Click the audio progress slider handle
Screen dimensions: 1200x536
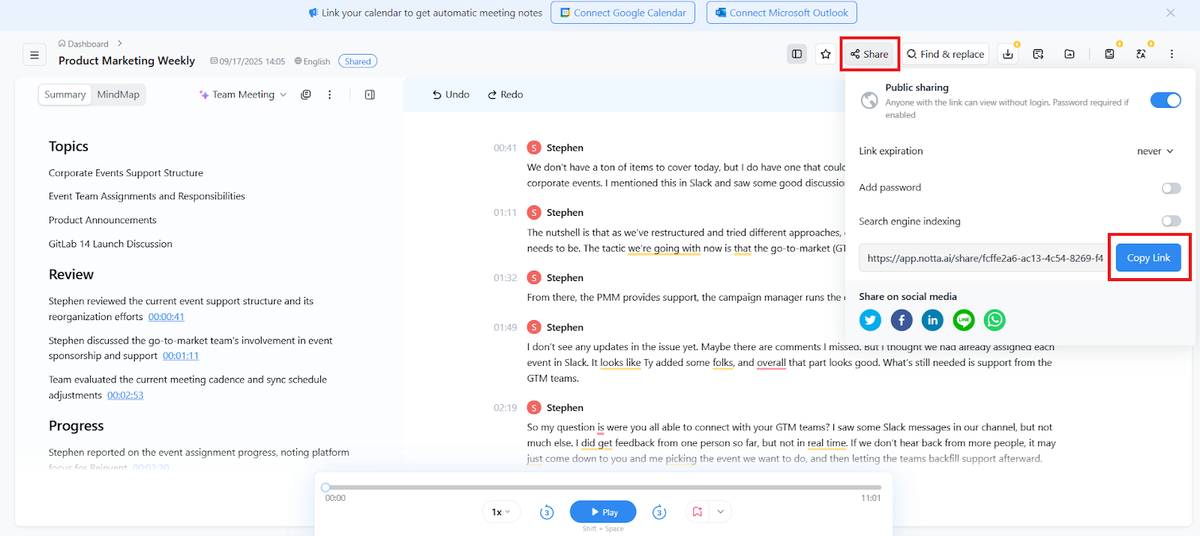[x=326, y=488]
